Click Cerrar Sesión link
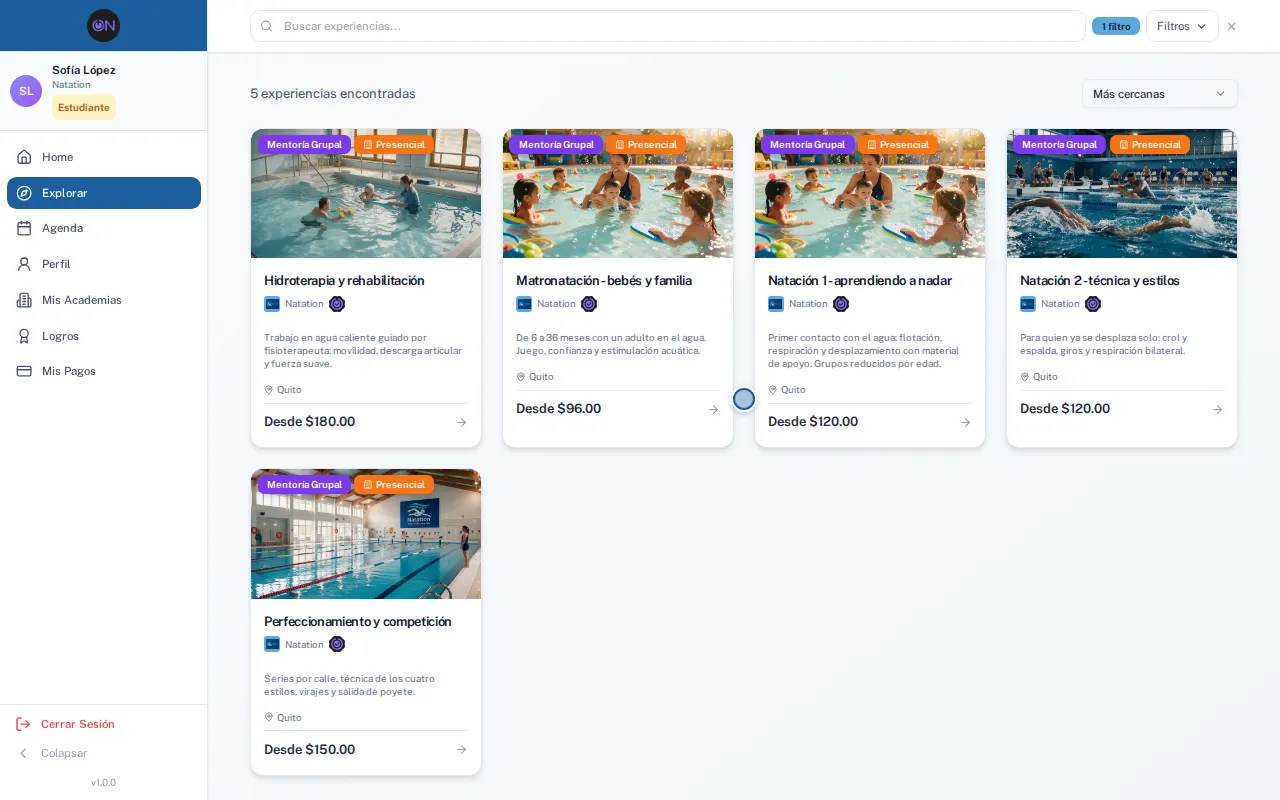Viewport: 1280px width, 800px height. pyautogui.click(x=78, y=724)
